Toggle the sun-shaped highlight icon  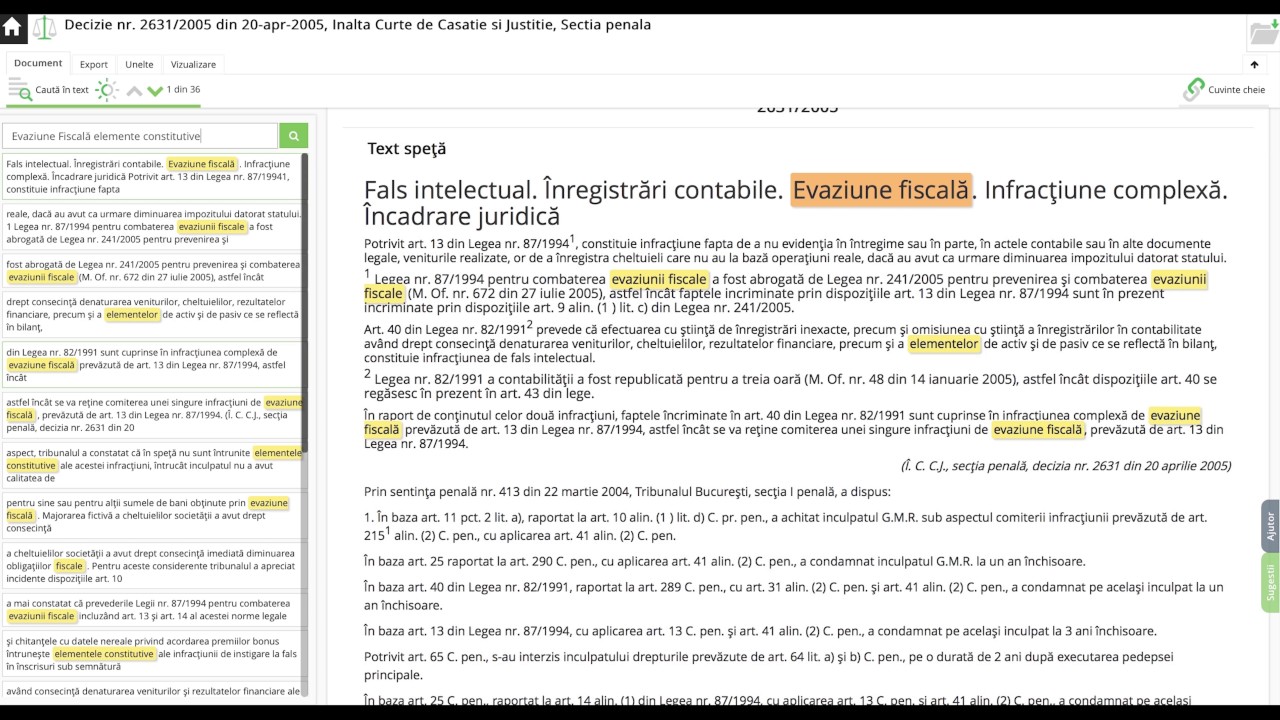pos(107,90)
